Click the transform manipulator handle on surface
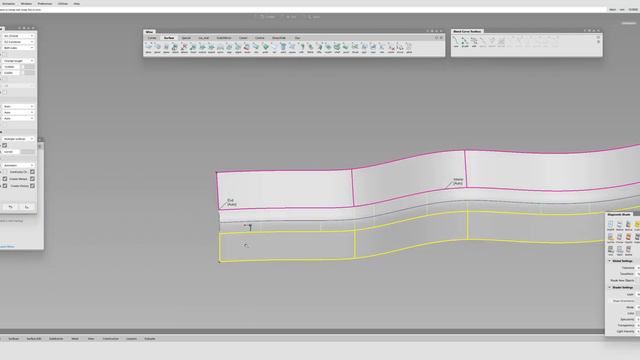The image size is (640, 360). point(249,227)
